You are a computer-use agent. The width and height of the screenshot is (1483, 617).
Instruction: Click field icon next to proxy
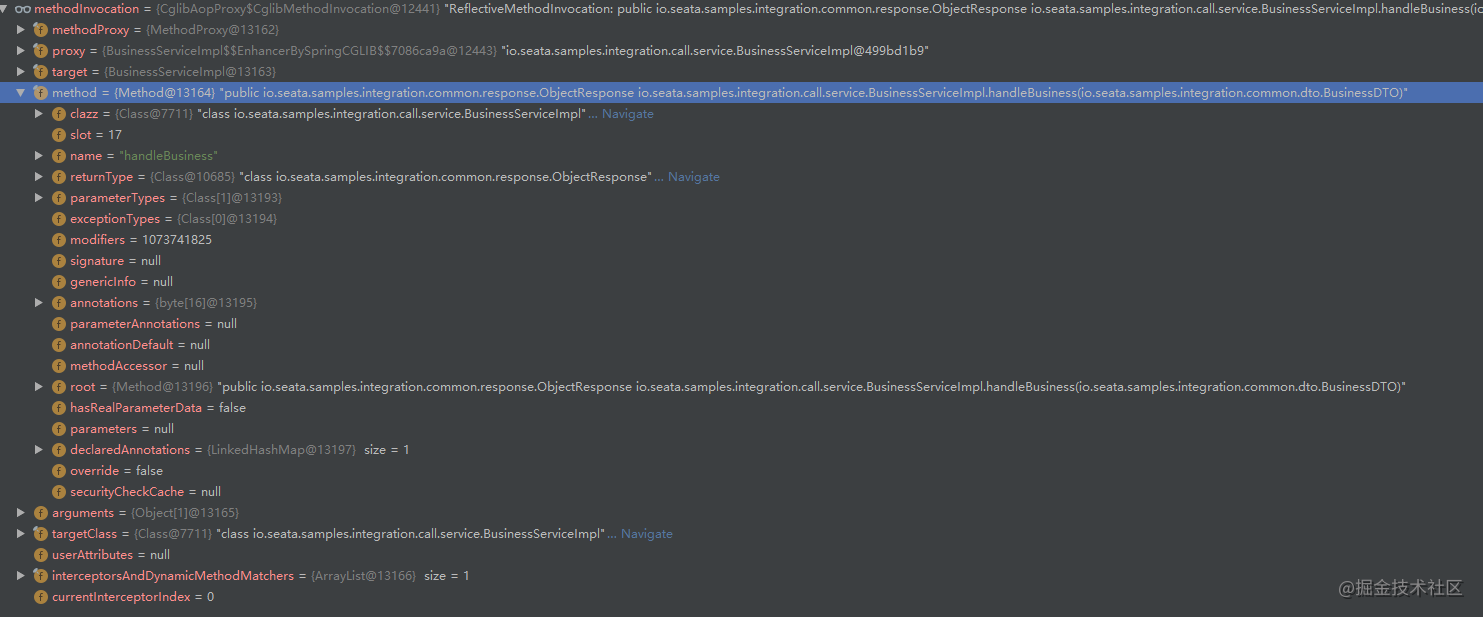point(40,50)
